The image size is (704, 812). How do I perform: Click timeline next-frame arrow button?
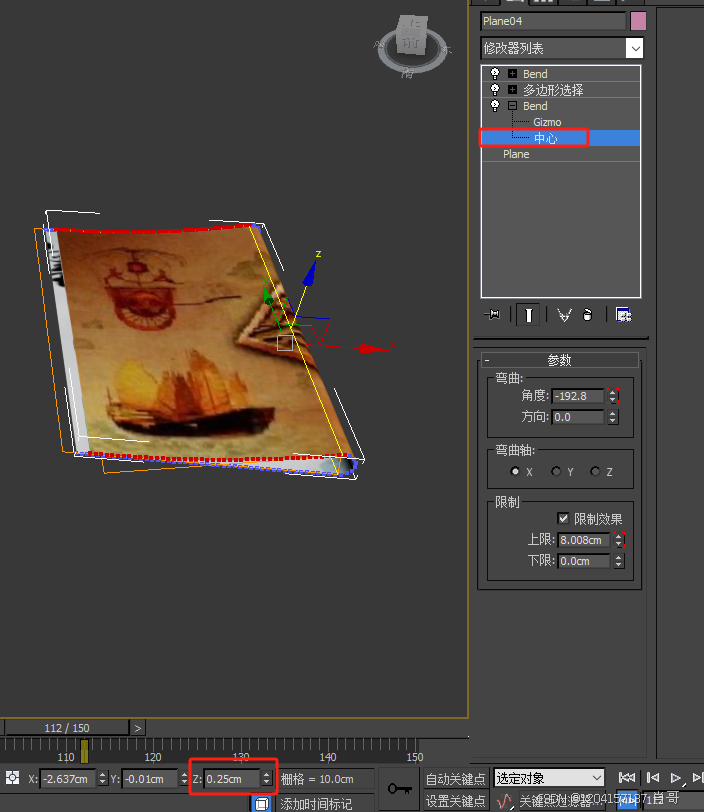[x=137, y=728]
